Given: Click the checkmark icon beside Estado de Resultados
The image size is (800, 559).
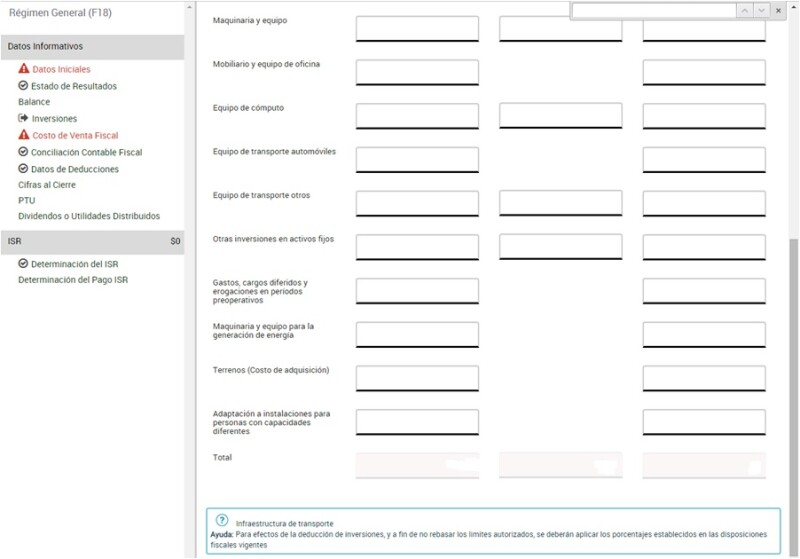Looking at the screenshot, I should tap(23, 85).
